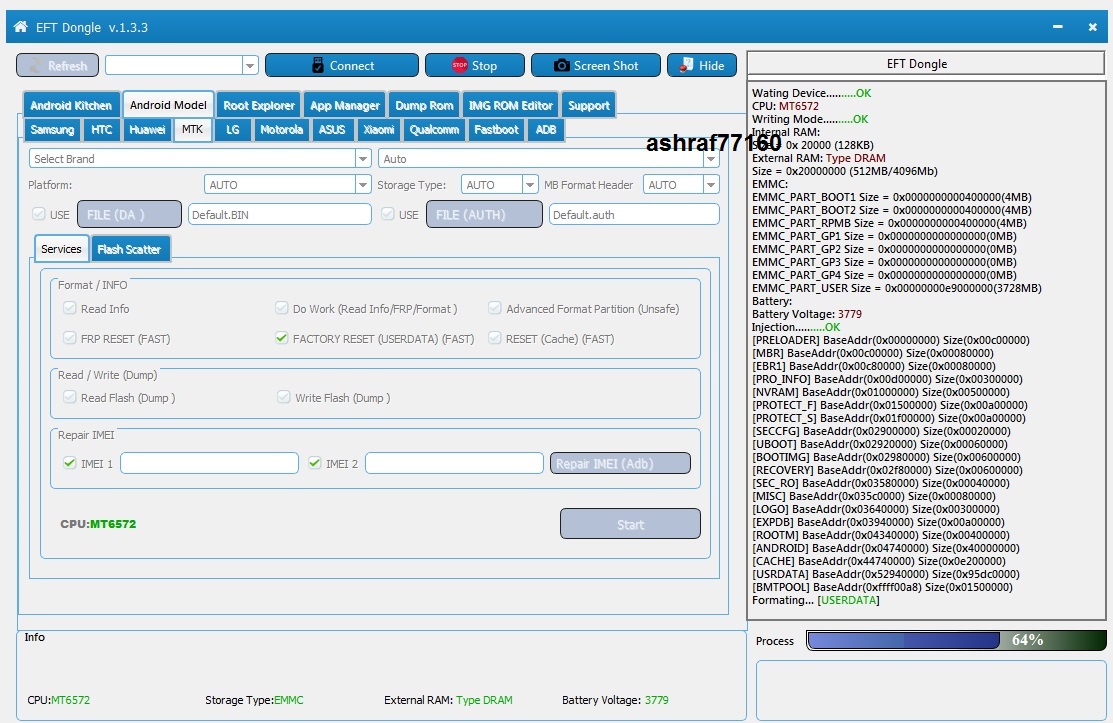The height and width of the screenshot is (723, 1113).
Task: Click the phone icon on Connect button
Action: [318, 65]
